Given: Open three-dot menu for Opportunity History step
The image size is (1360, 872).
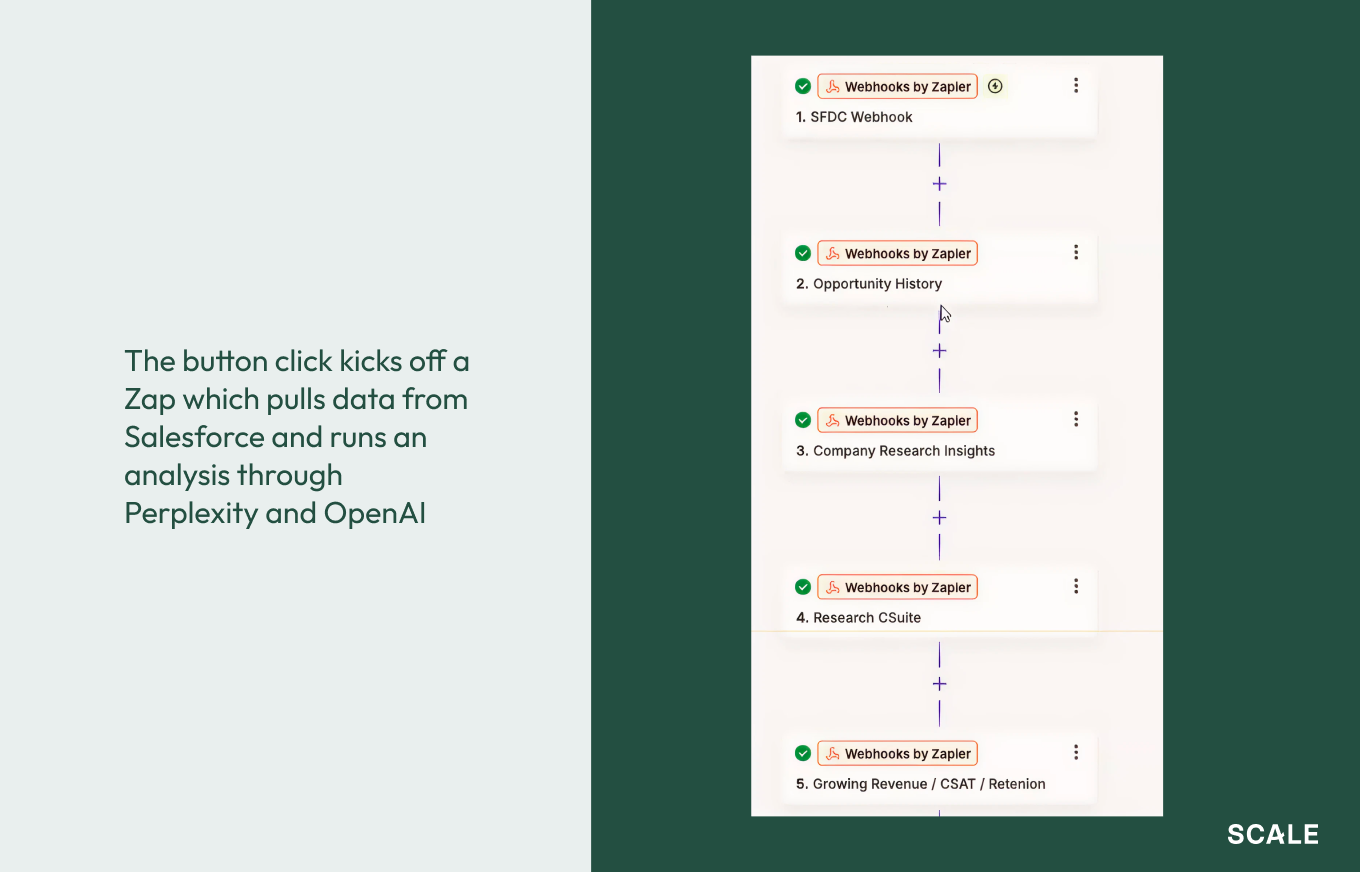Looking at the screenshot, I should (x=1076, y=253).
